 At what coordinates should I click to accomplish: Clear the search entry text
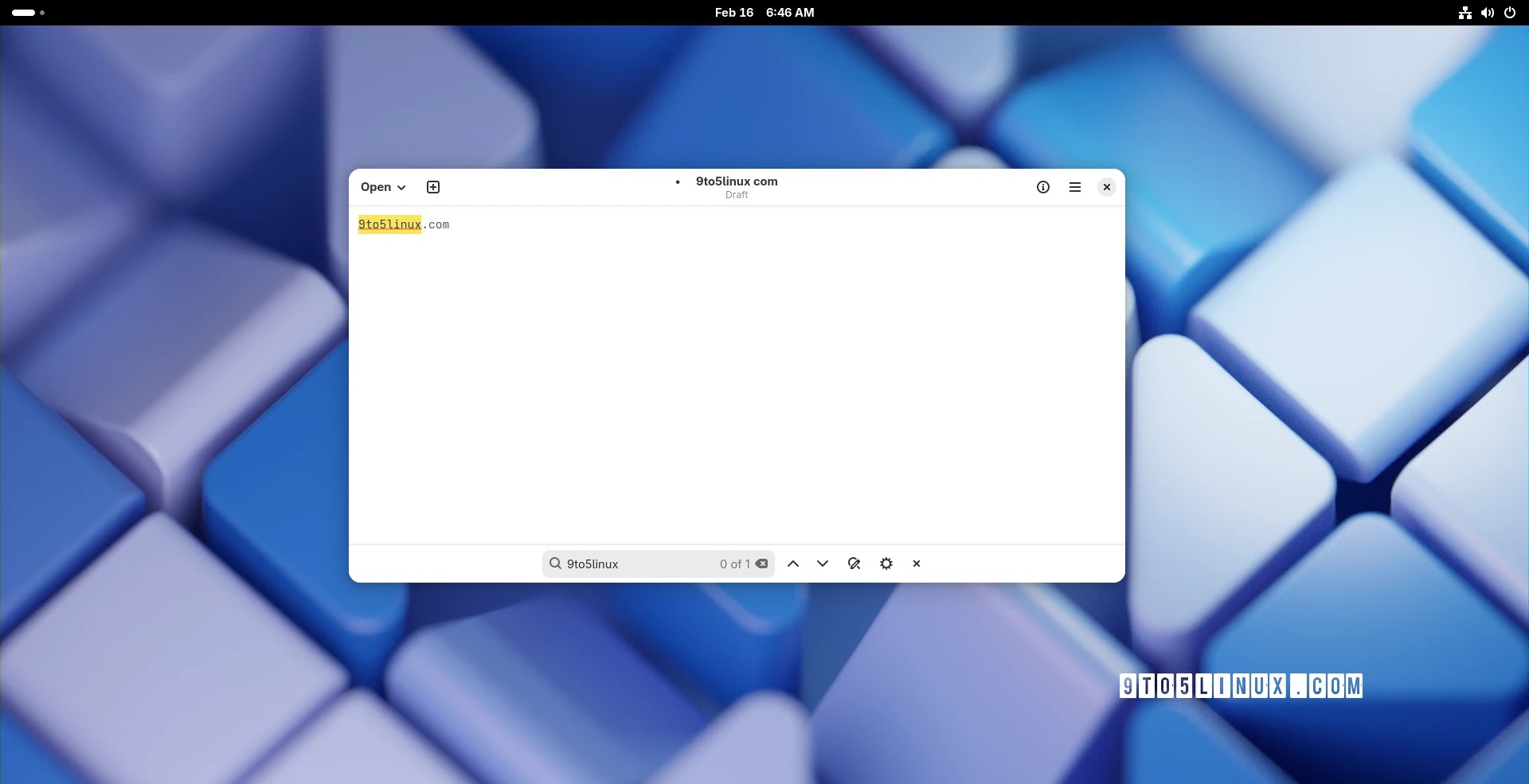point(762,564)
